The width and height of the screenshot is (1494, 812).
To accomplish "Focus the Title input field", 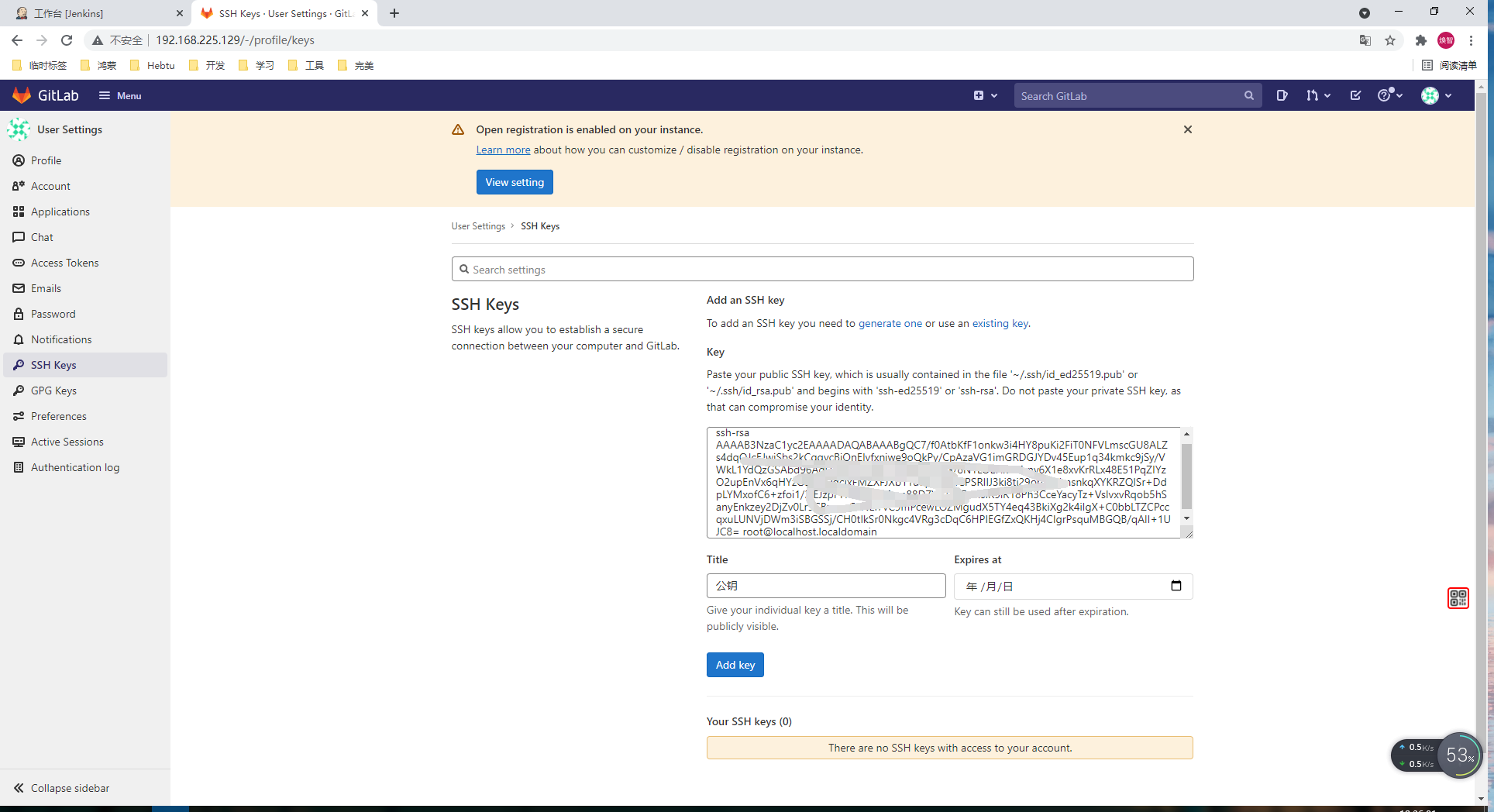I will (x=826, y=586).
